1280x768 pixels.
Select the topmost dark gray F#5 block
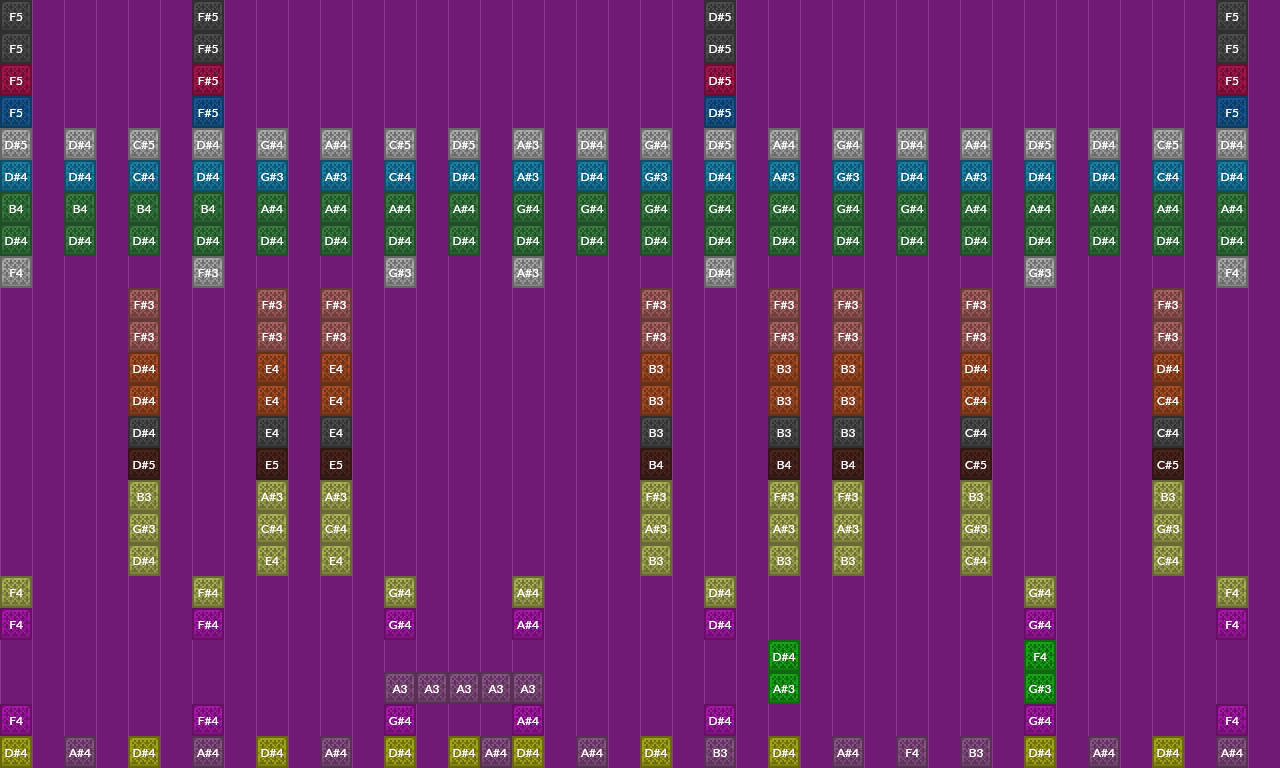coord(208,17)
